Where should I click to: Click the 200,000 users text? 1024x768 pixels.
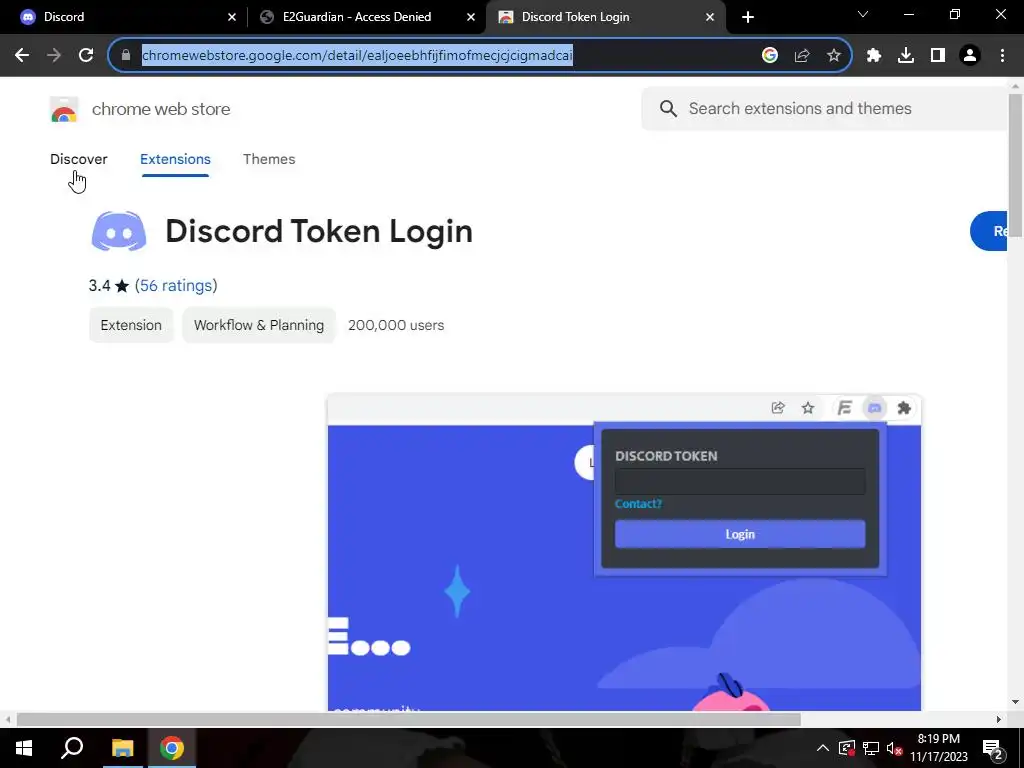click(x=396, y=325)
